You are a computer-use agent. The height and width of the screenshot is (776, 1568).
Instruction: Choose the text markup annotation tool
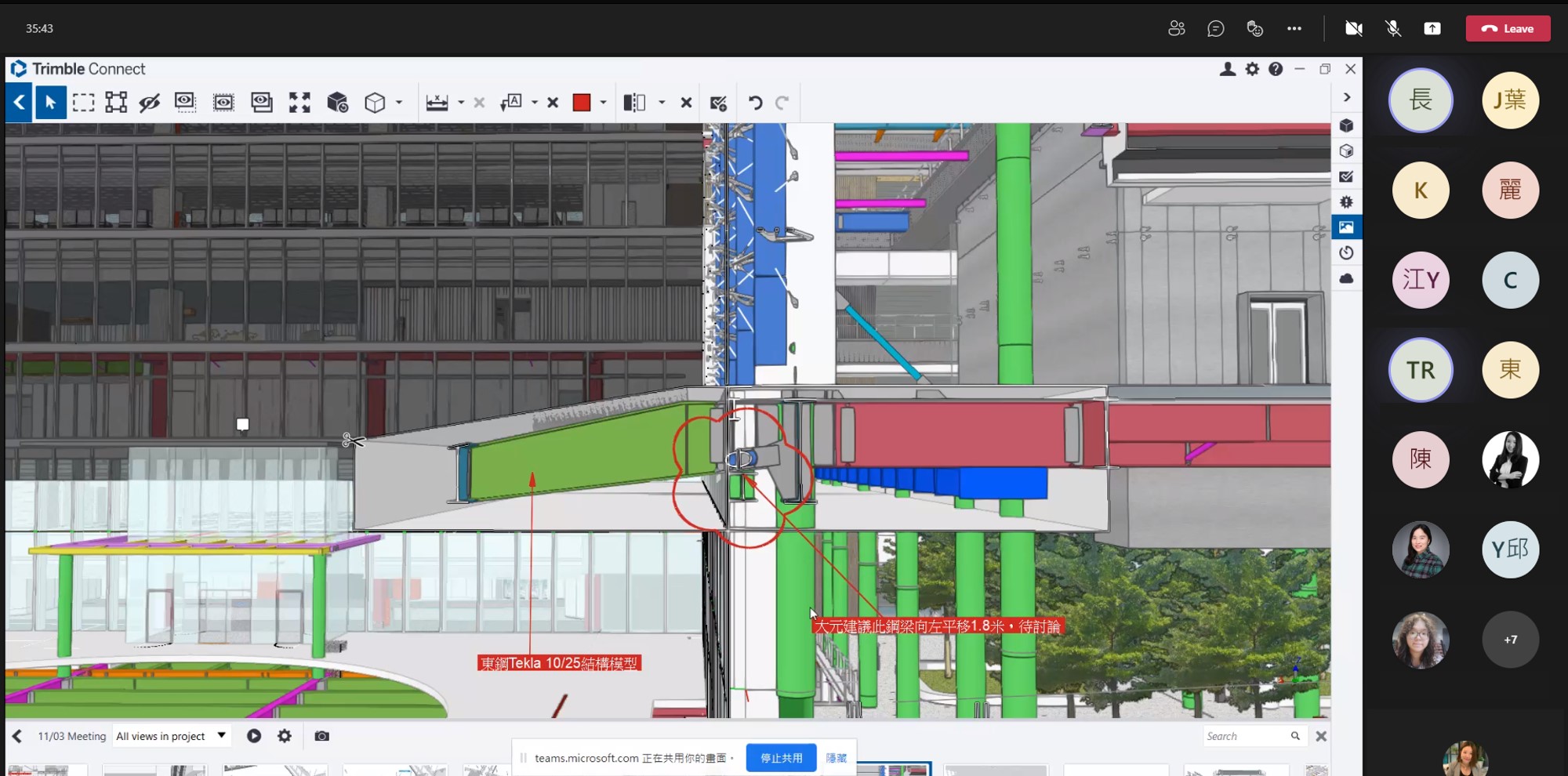coord(511,103)
